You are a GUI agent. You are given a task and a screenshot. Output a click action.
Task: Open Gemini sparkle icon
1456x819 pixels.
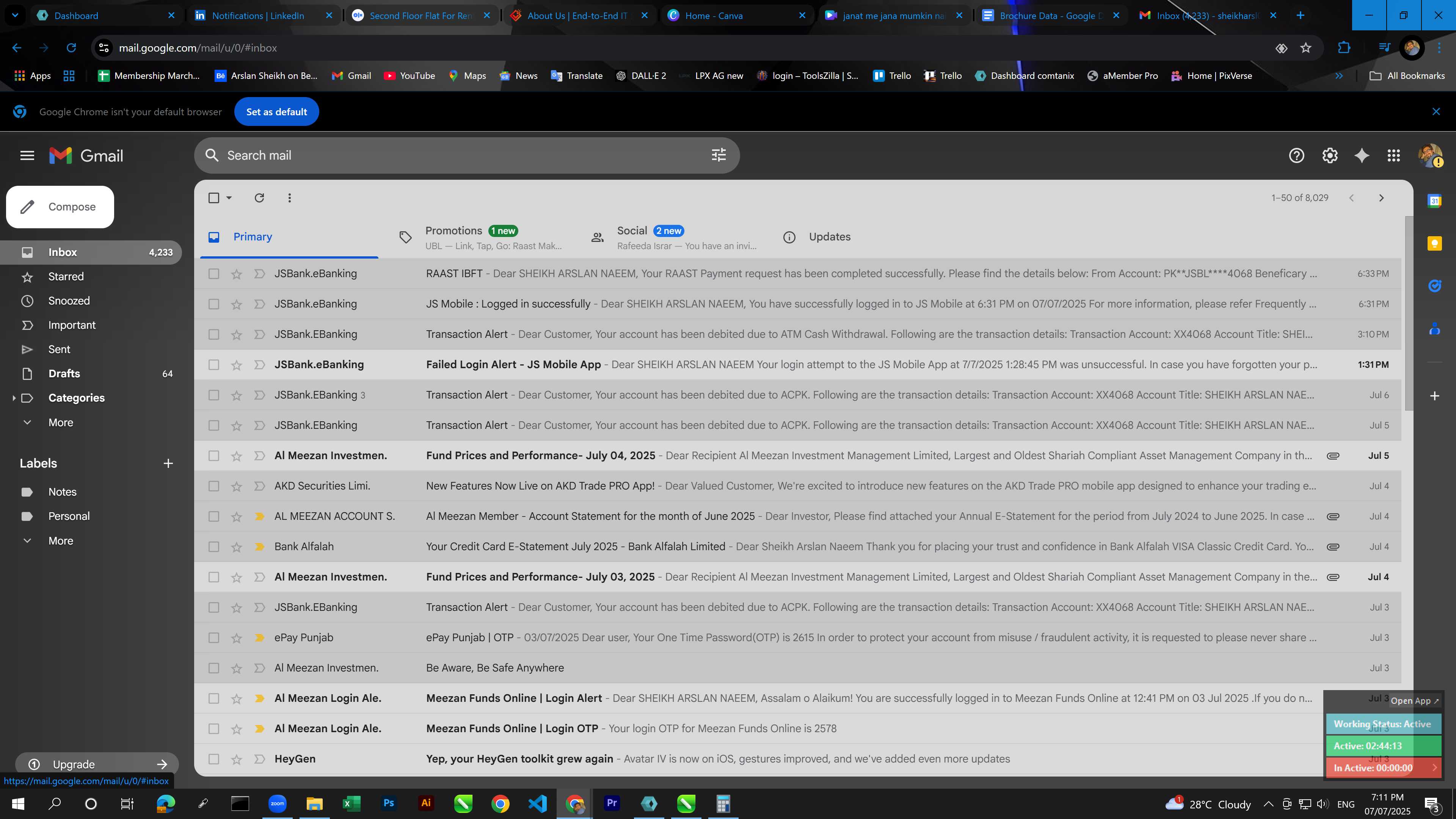click(1362, 155)
